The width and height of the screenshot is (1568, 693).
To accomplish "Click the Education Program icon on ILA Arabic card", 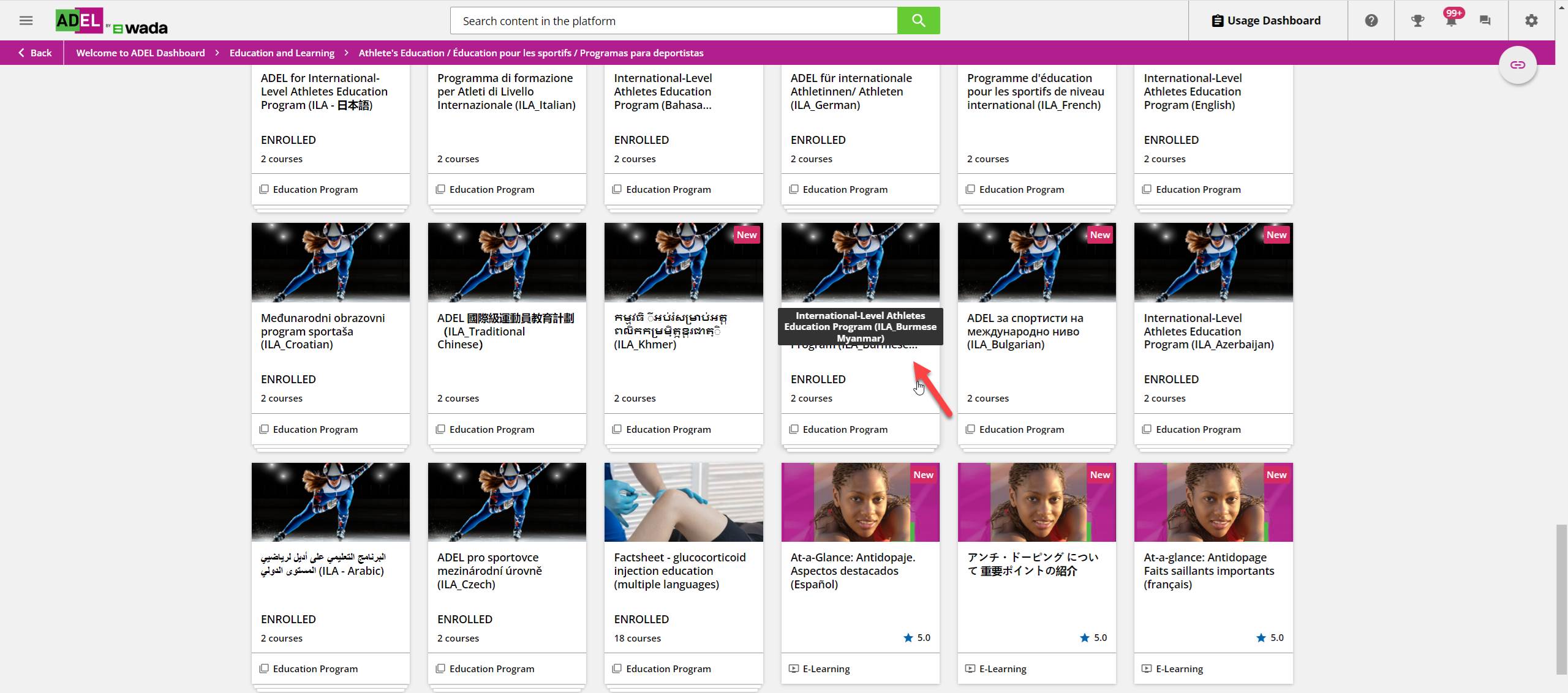I will (264, 669).
